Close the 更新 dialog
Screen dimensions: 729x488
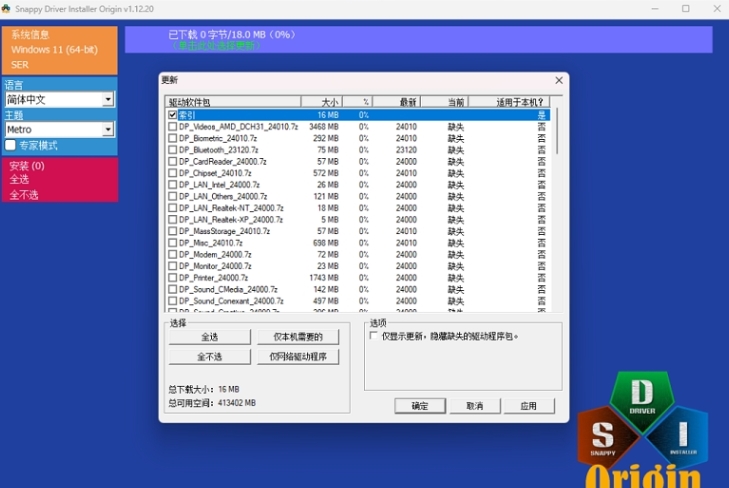(559, 80)
